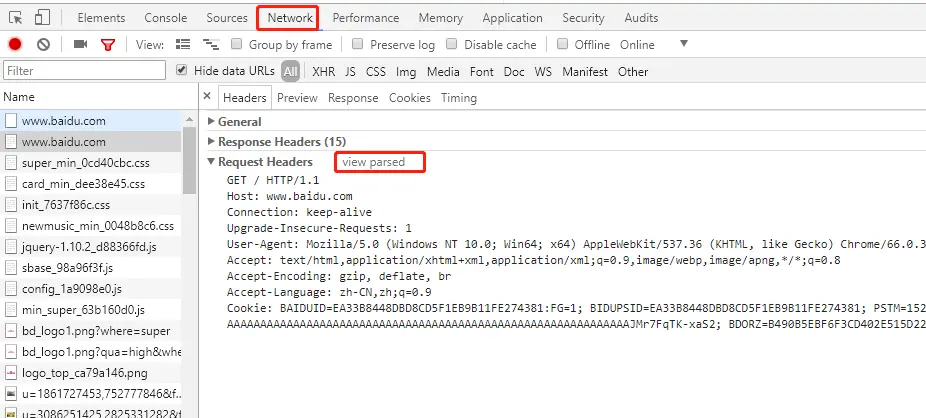Select the All filter type
Image resolution: width=926 pixels, height=418 pixels.
click(290, 71)
